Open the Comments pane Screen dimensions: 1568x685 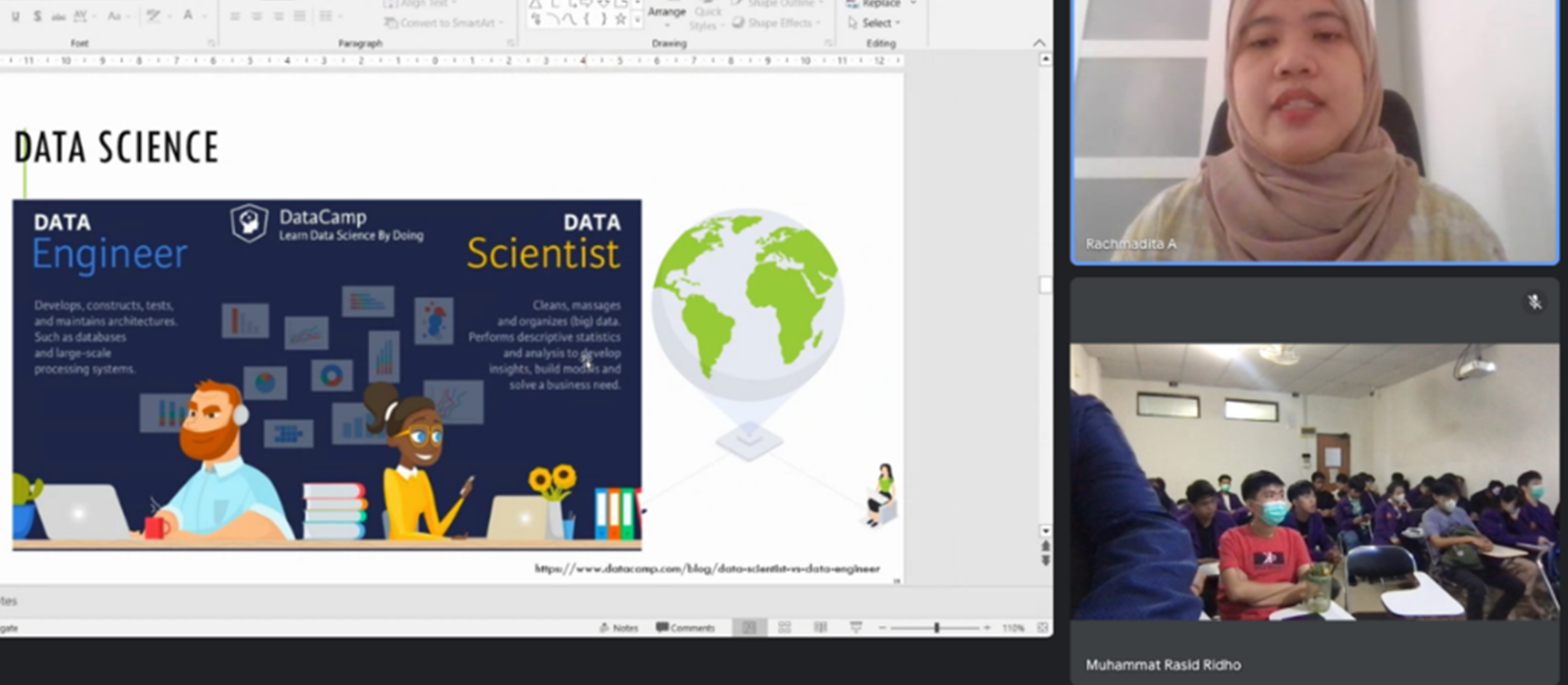pos(686,627)
